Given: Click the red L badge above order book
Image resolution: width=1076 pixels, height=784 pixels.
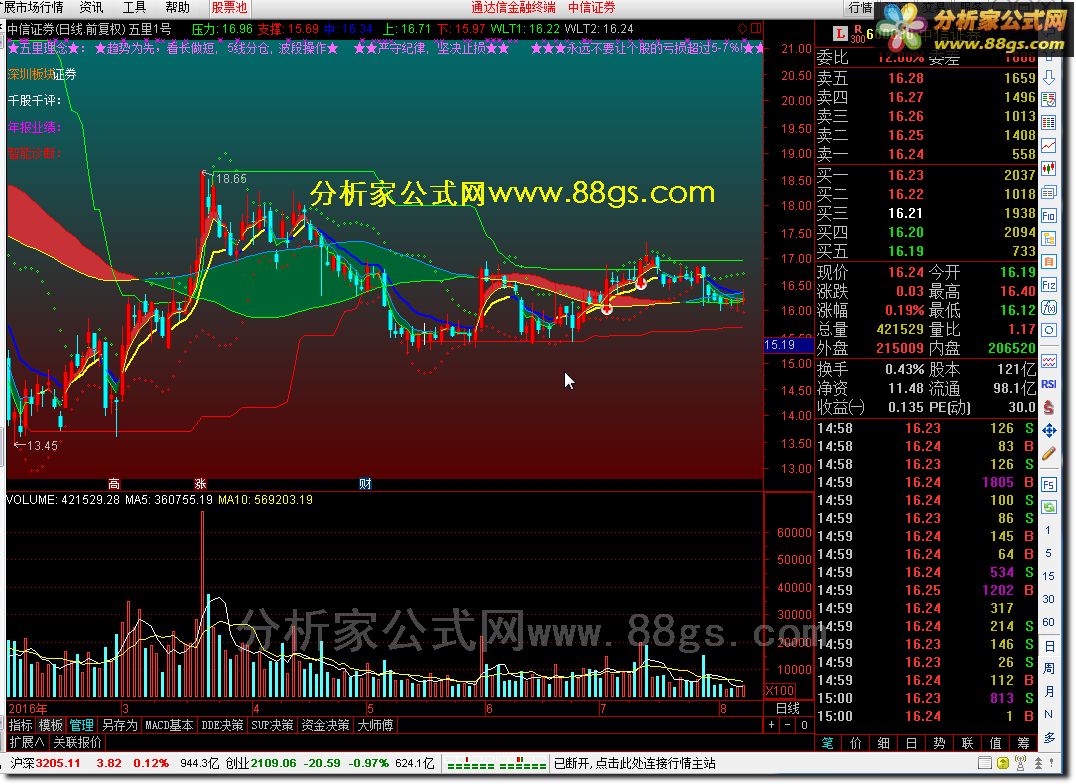Looking at the screenshot, I should [x=840, y=32].
